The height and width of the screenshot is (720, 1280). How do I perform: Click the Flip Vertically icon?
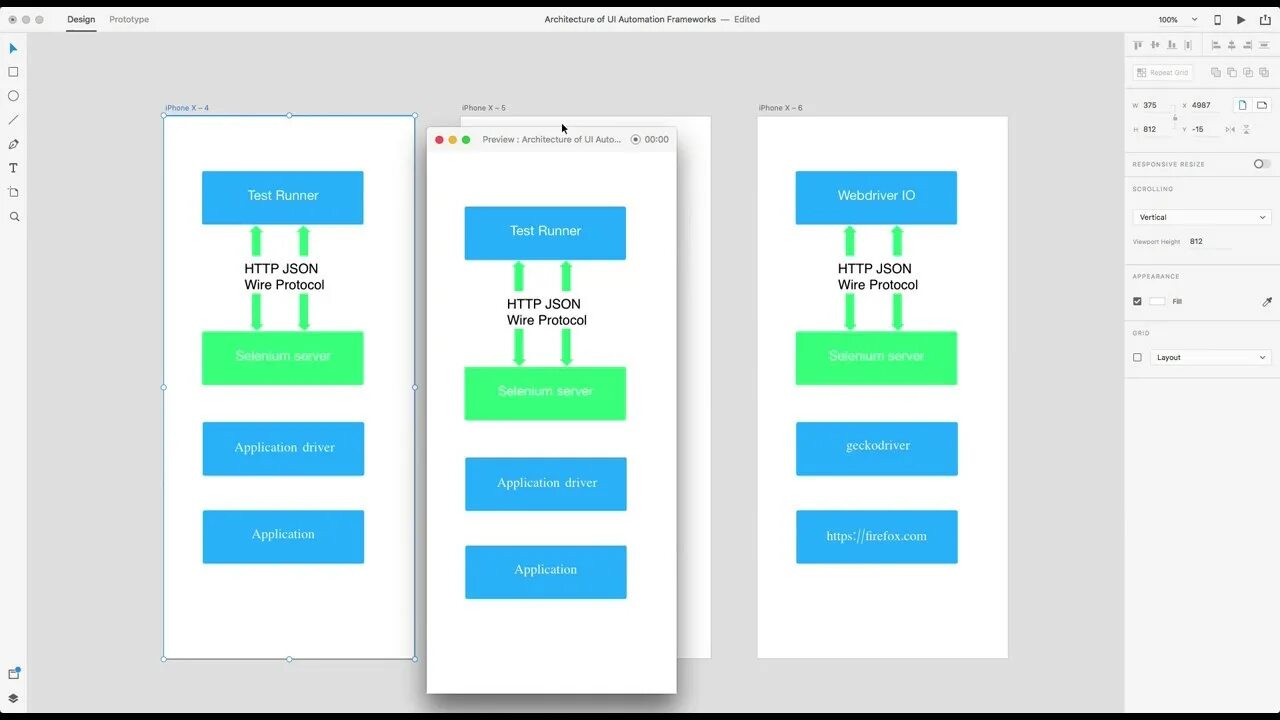(x=1247, y=129)
